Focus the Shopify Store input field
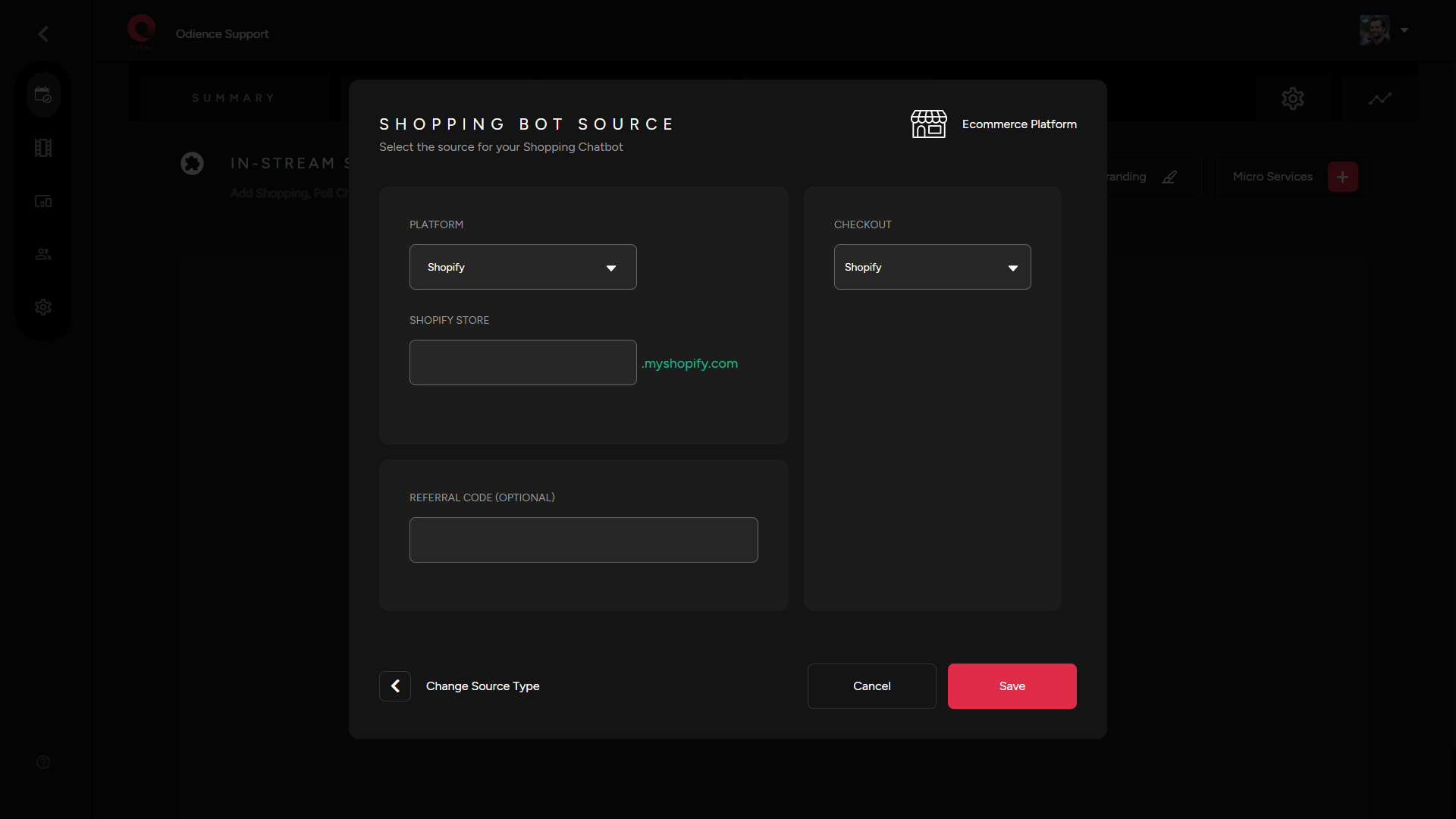The image size is (1456, 819). (522, 362)
